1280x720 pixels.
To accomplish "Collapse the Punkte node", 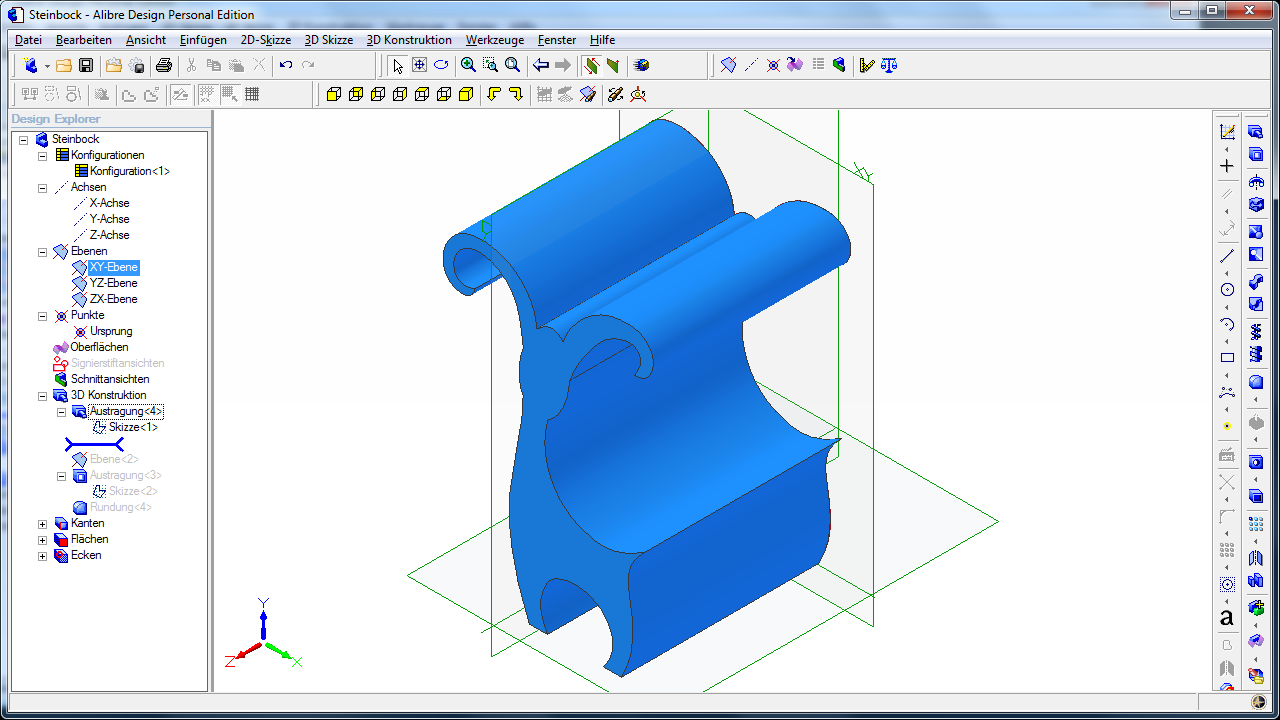I will click(42, 315).
